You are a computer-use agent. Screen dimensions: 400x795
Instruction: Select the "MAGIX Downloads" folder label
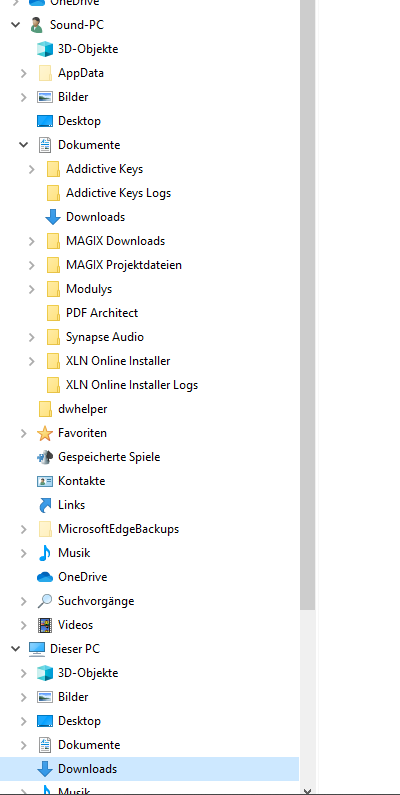(x=115, y=241)
